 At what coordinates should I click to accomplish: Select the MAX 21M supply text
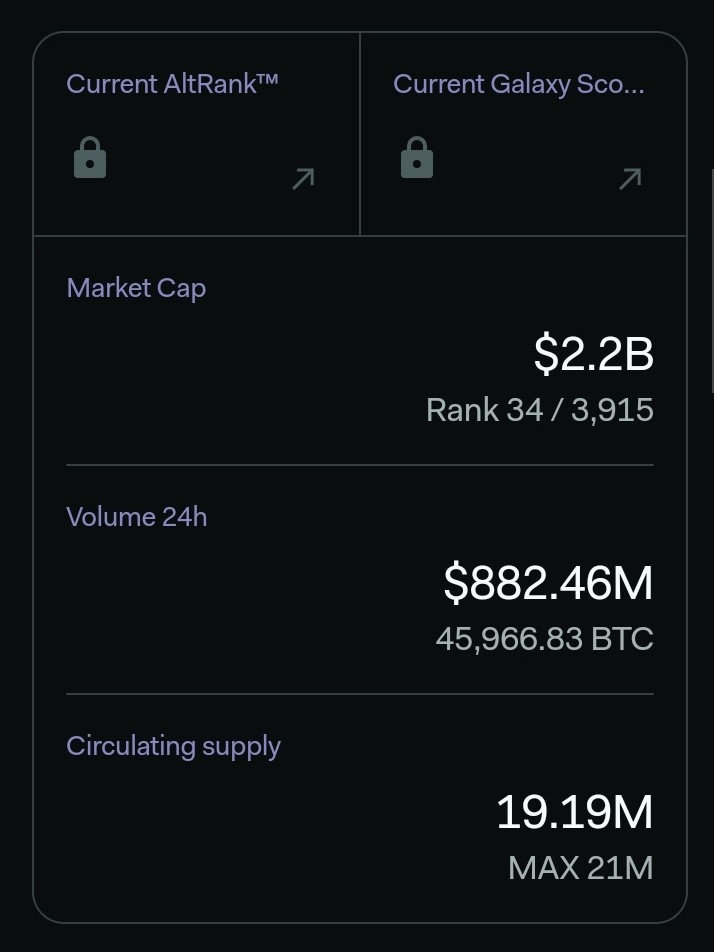pyautogui.click(x=580, y=868)
